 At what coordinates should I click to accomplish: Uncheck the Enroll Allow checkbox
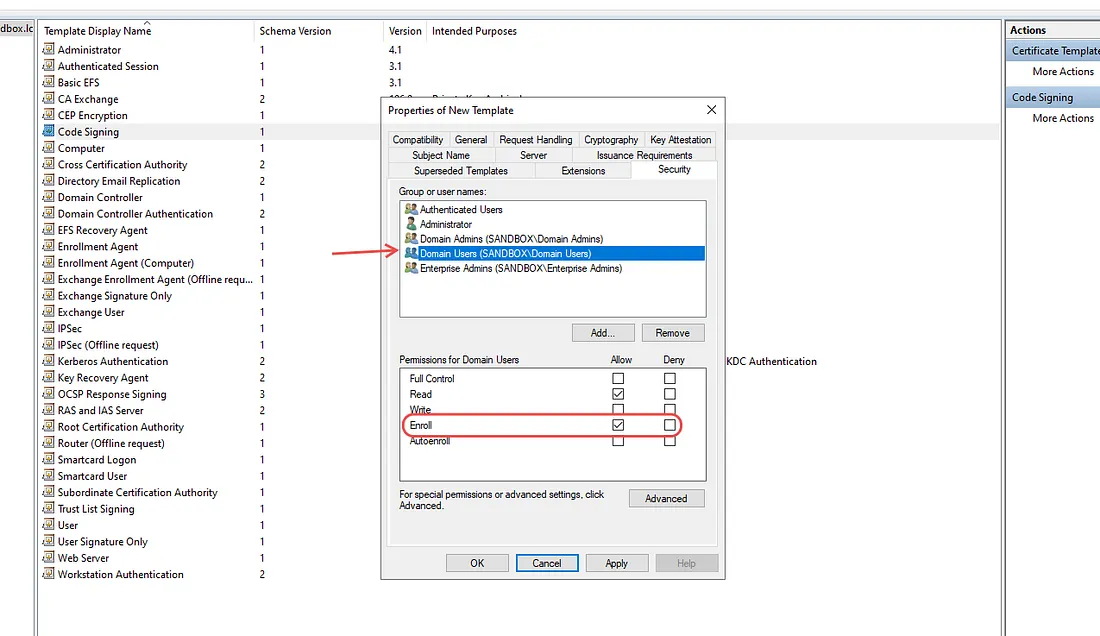(618, 426)
